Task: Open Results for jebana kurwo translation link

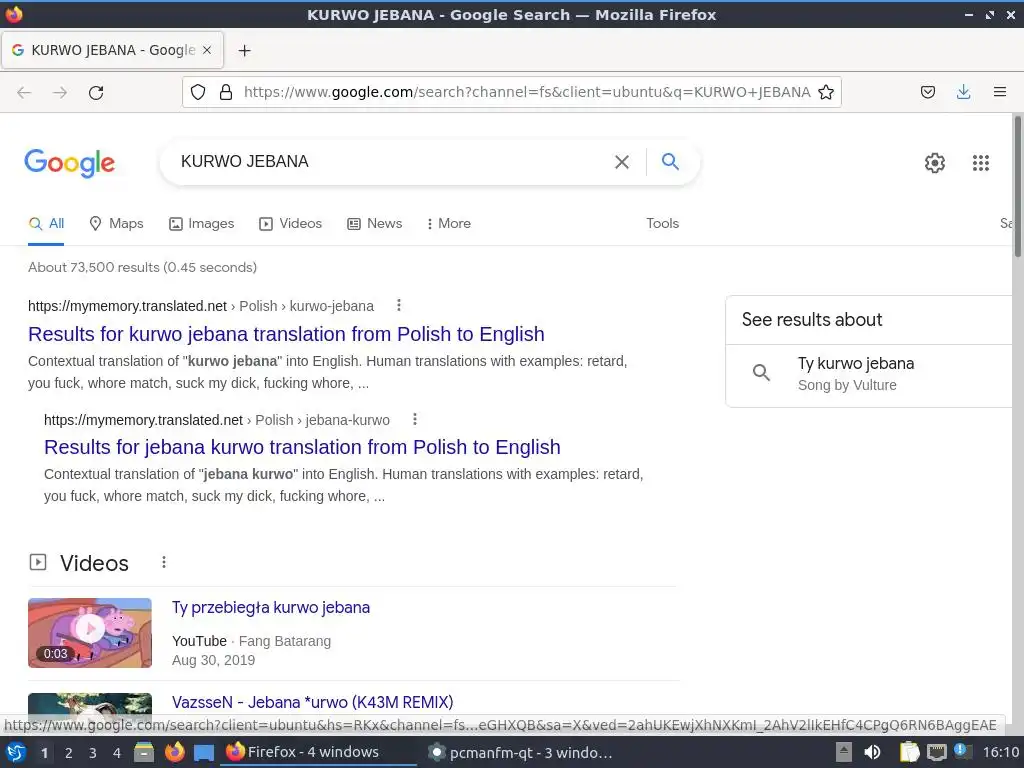Action: point(302,447)
